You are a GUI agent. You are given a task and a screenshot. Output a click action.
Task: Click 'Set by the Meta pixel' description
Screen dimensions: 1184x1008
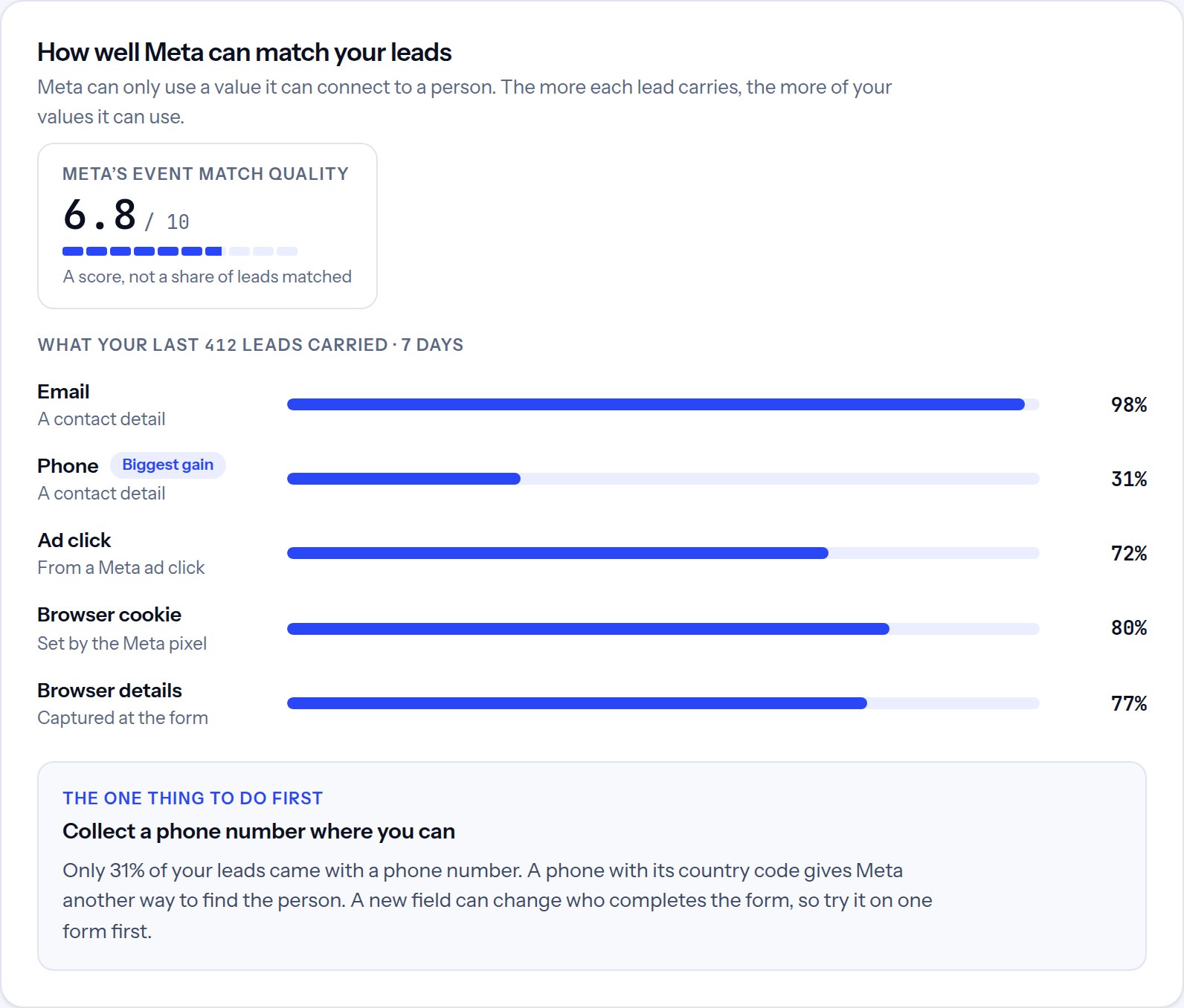(122, 644)
